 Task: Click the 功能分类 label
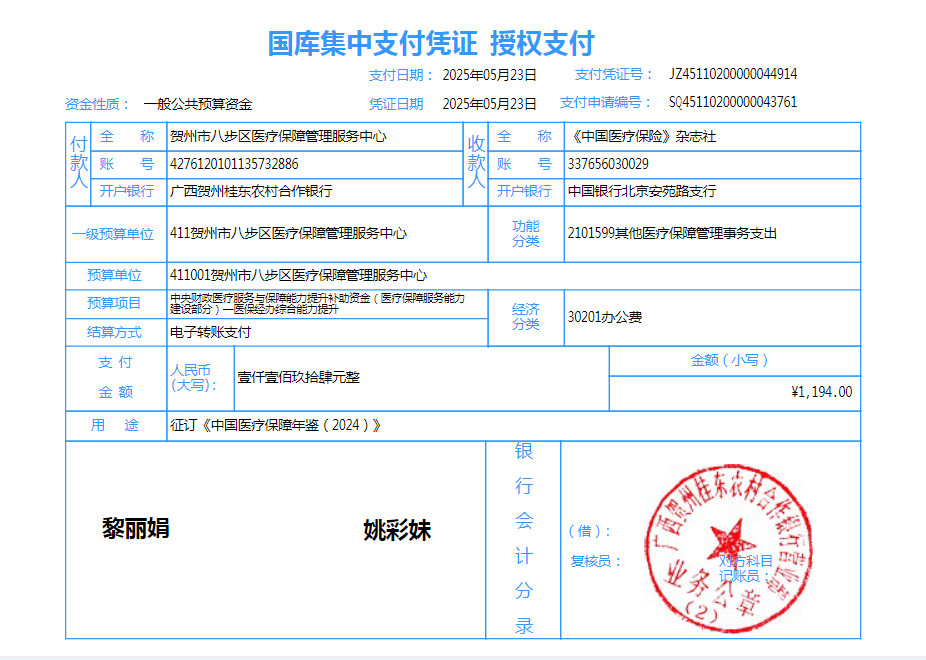(x=526, y=234)
